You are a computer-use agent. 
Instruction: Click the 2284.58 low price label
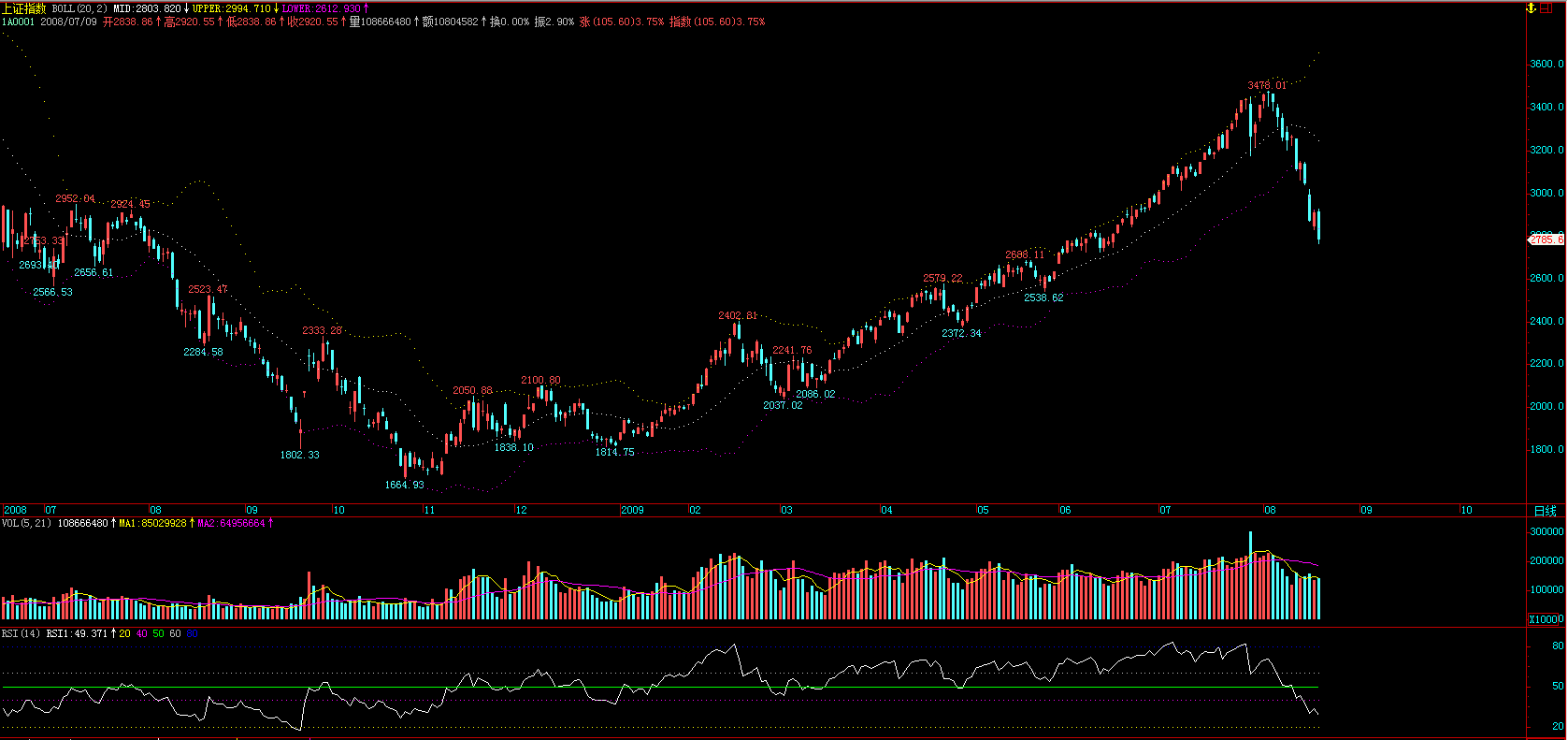point(203,353)
